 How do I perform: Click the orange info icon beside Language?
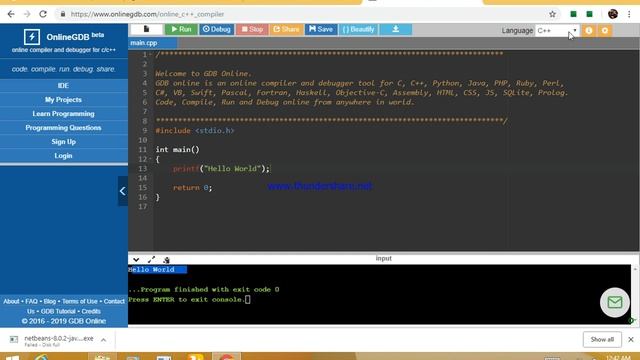(589, 31)
